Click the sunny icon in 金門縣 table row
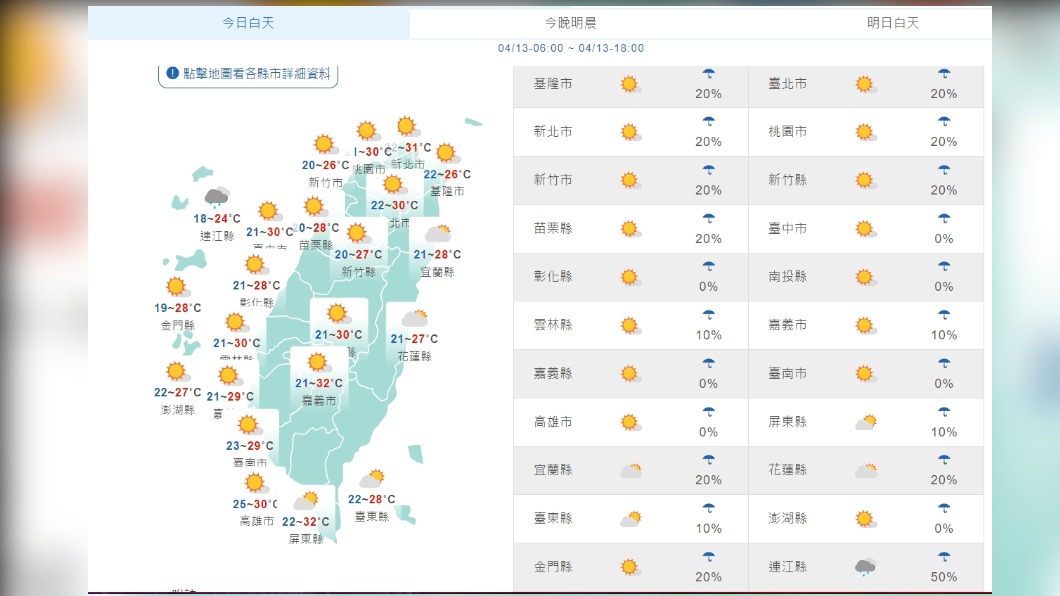This screenshot has width=1060, height=596. pos(630,567)
